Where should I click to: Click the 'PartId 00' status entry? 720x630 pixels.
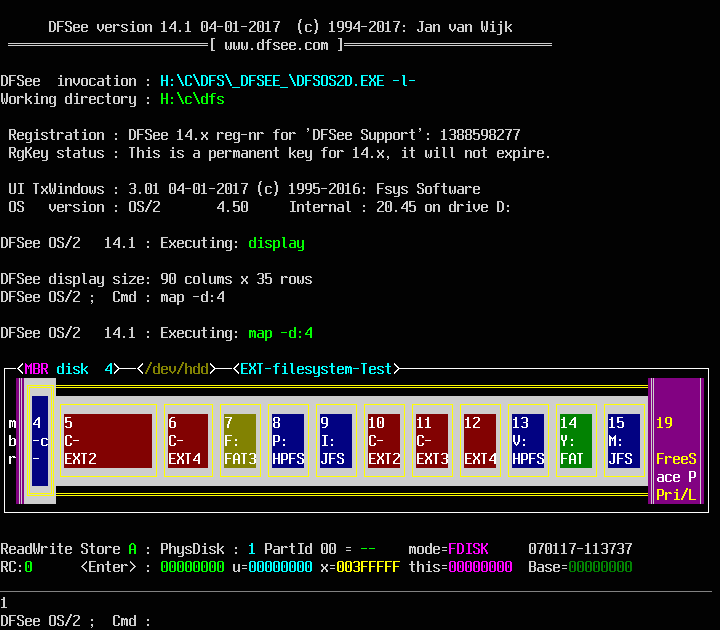(x=300, y=549)
